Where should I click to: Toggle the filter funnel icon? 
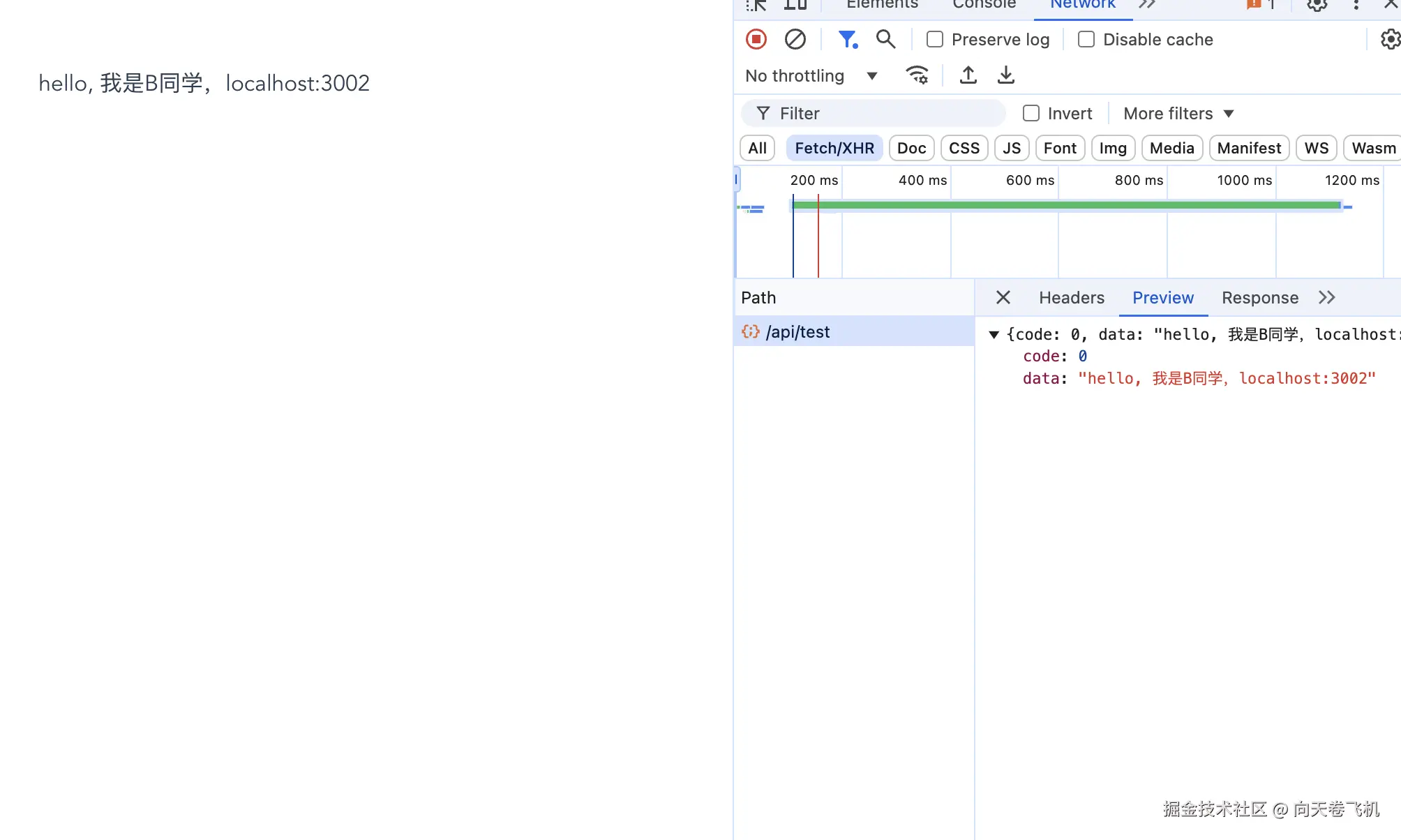(x=847, y=39)
